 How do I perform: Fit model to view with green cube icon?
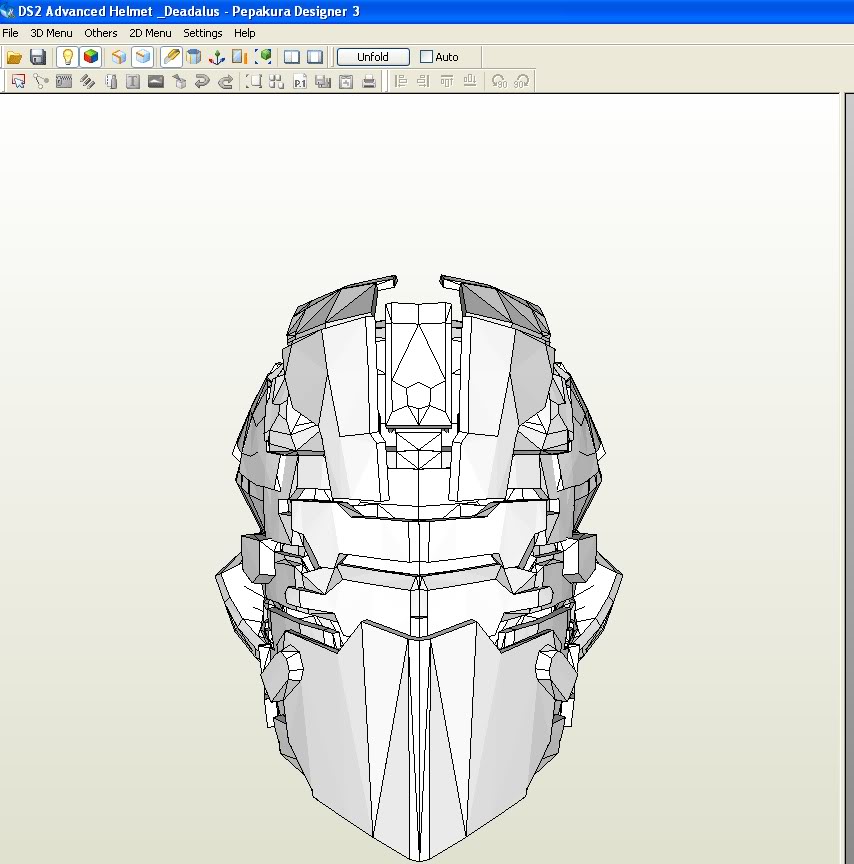(x=263, y=57)
